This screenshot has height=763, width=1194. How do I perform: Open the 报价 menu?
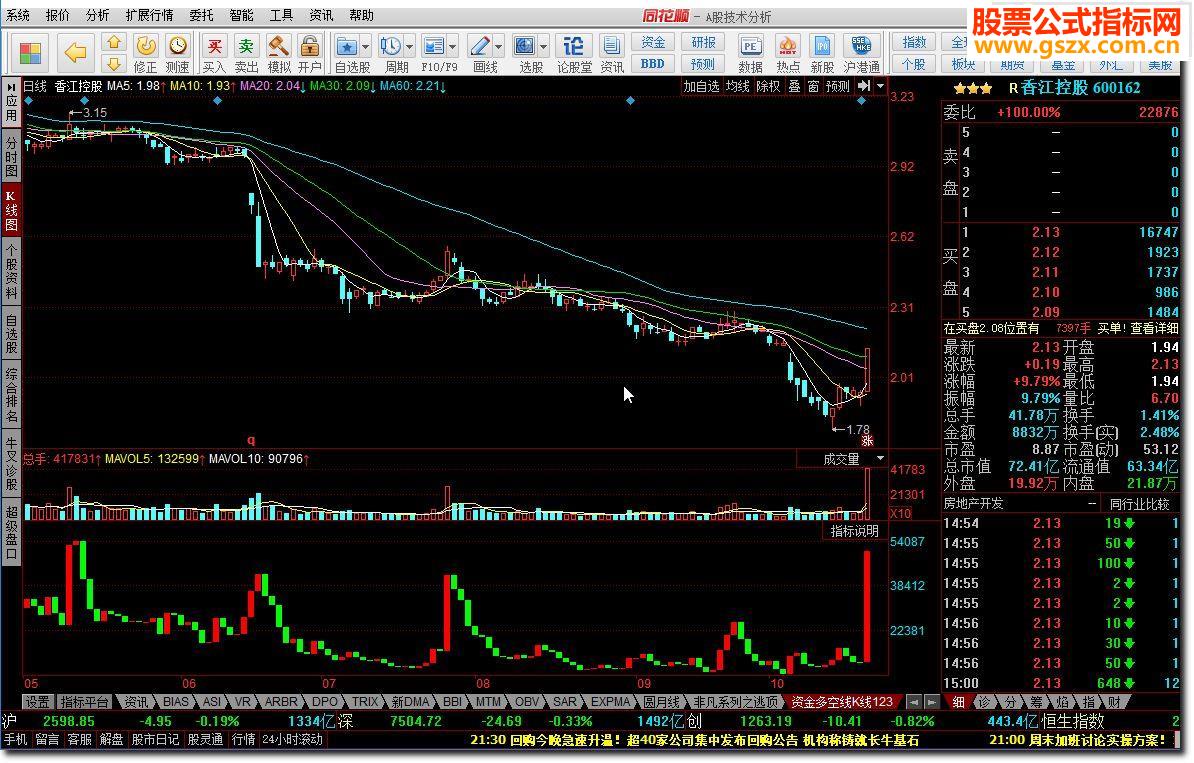pyautogui.click(x=57, y=15)
